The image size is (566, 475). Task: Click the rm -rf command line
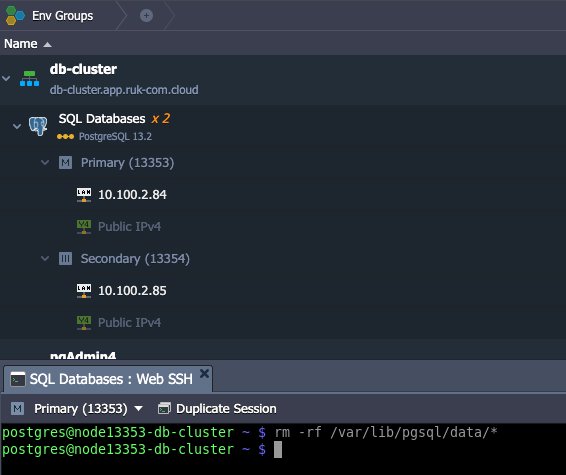point(386,432)
